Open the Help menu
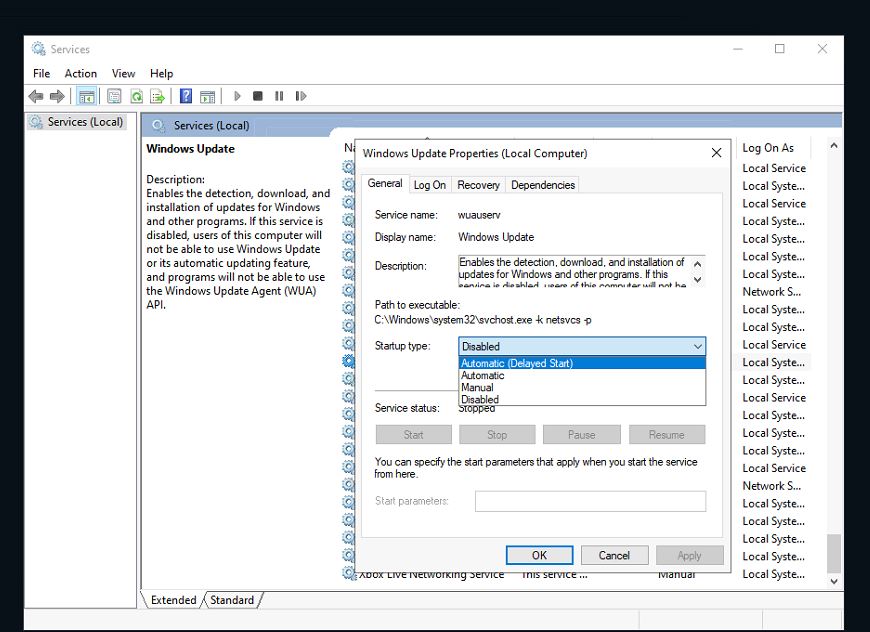 click(x=161, y=73)
